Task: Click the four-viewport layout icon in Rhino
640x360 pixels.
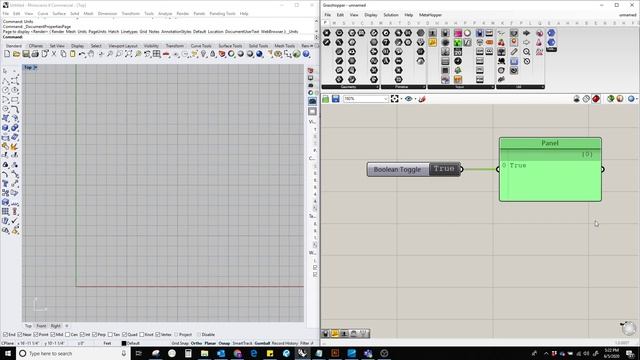Action: point(157,54)
